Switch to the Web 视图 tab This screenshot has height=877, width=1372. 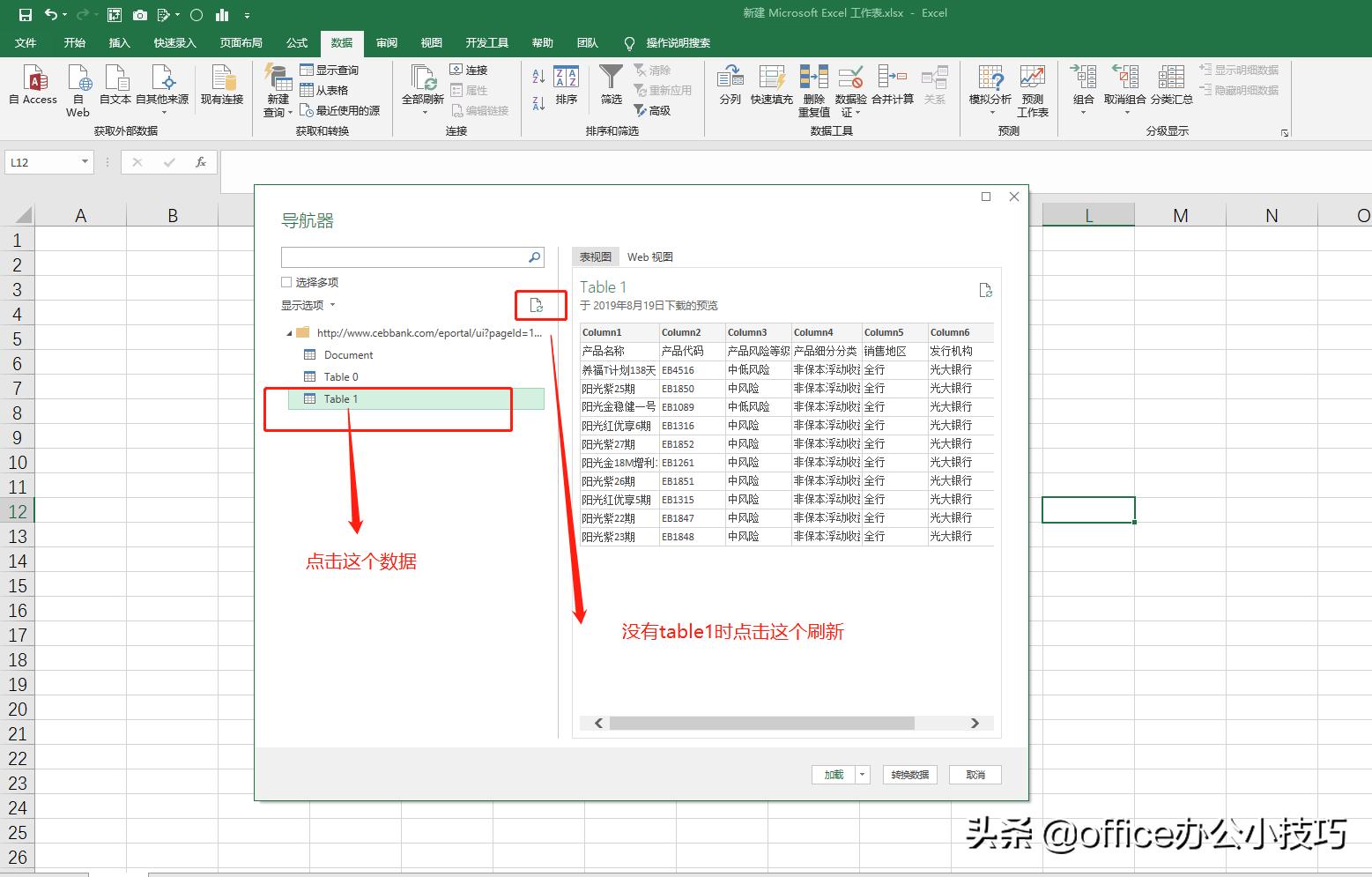649,256
